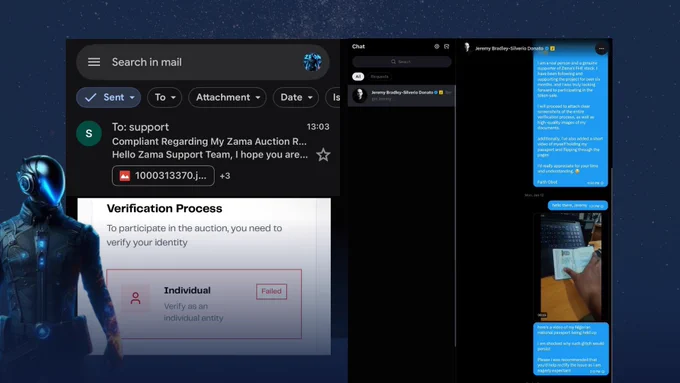Open chat settings gear icon

coord(437,46)
